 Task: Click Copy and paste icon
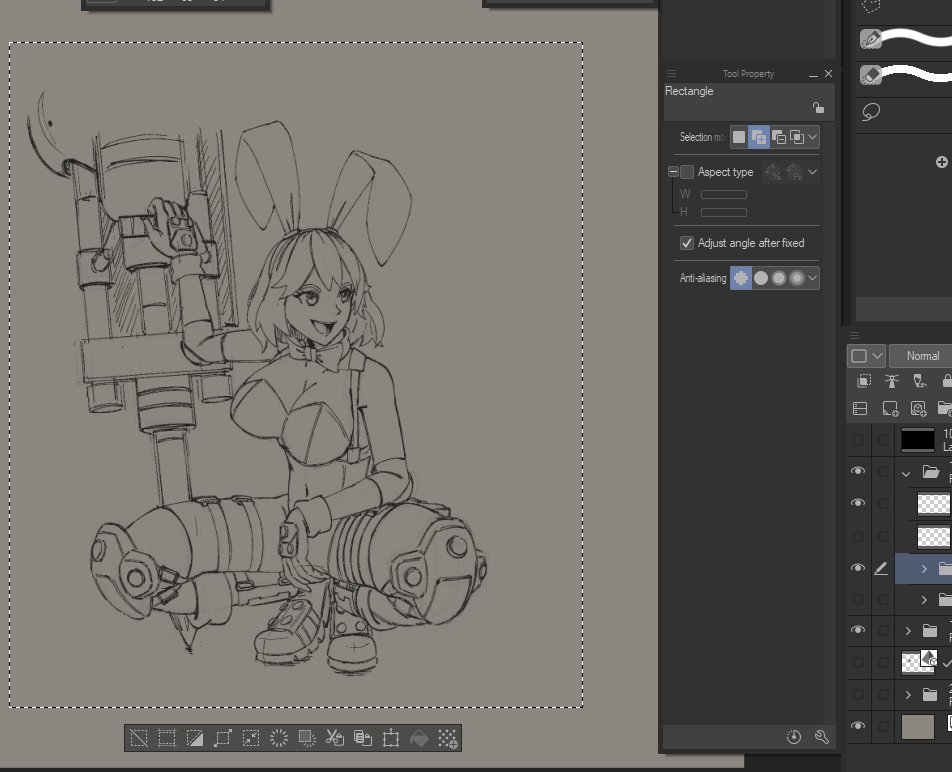point(362,738)
